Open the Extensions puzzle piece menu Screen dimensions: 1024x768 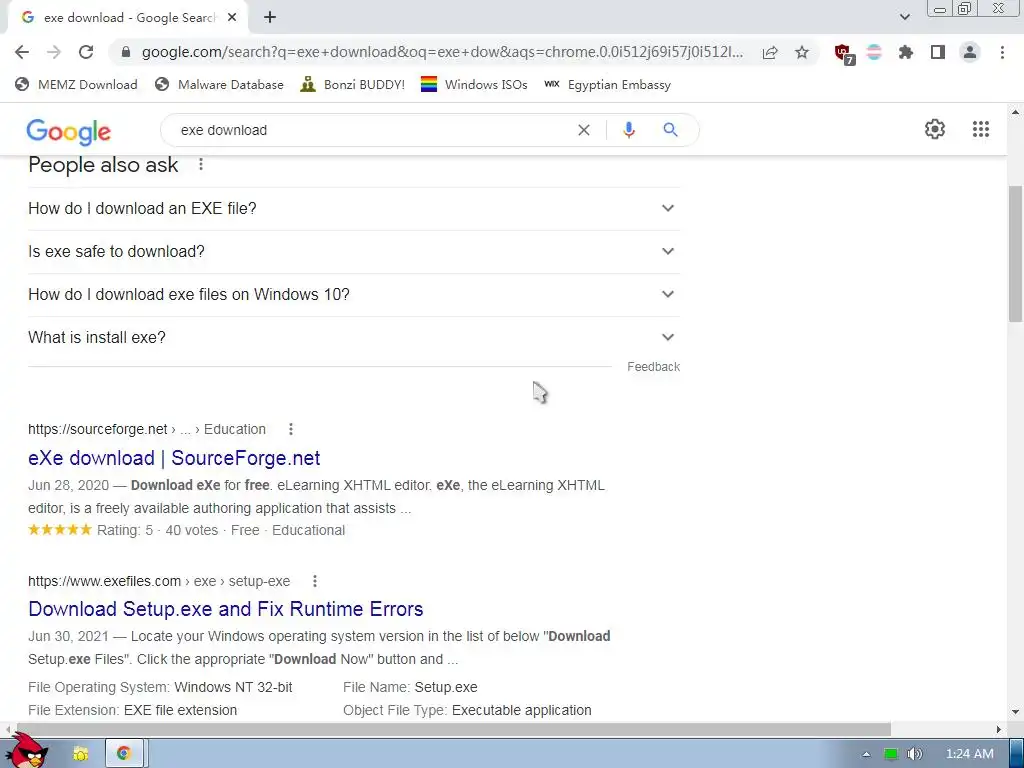pyautogui.click(x=906, y=52)
